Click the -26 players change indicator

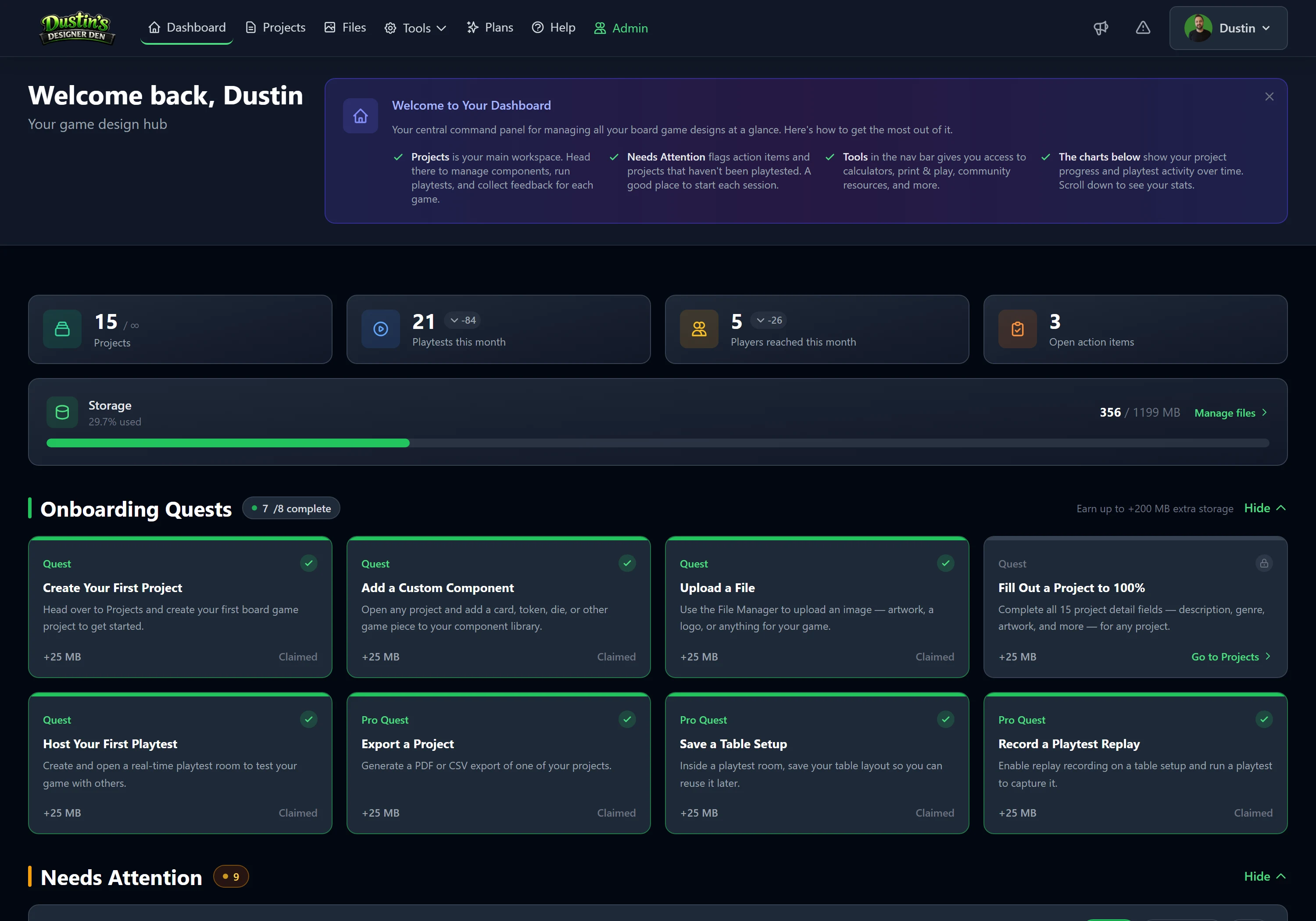(769, 320)
